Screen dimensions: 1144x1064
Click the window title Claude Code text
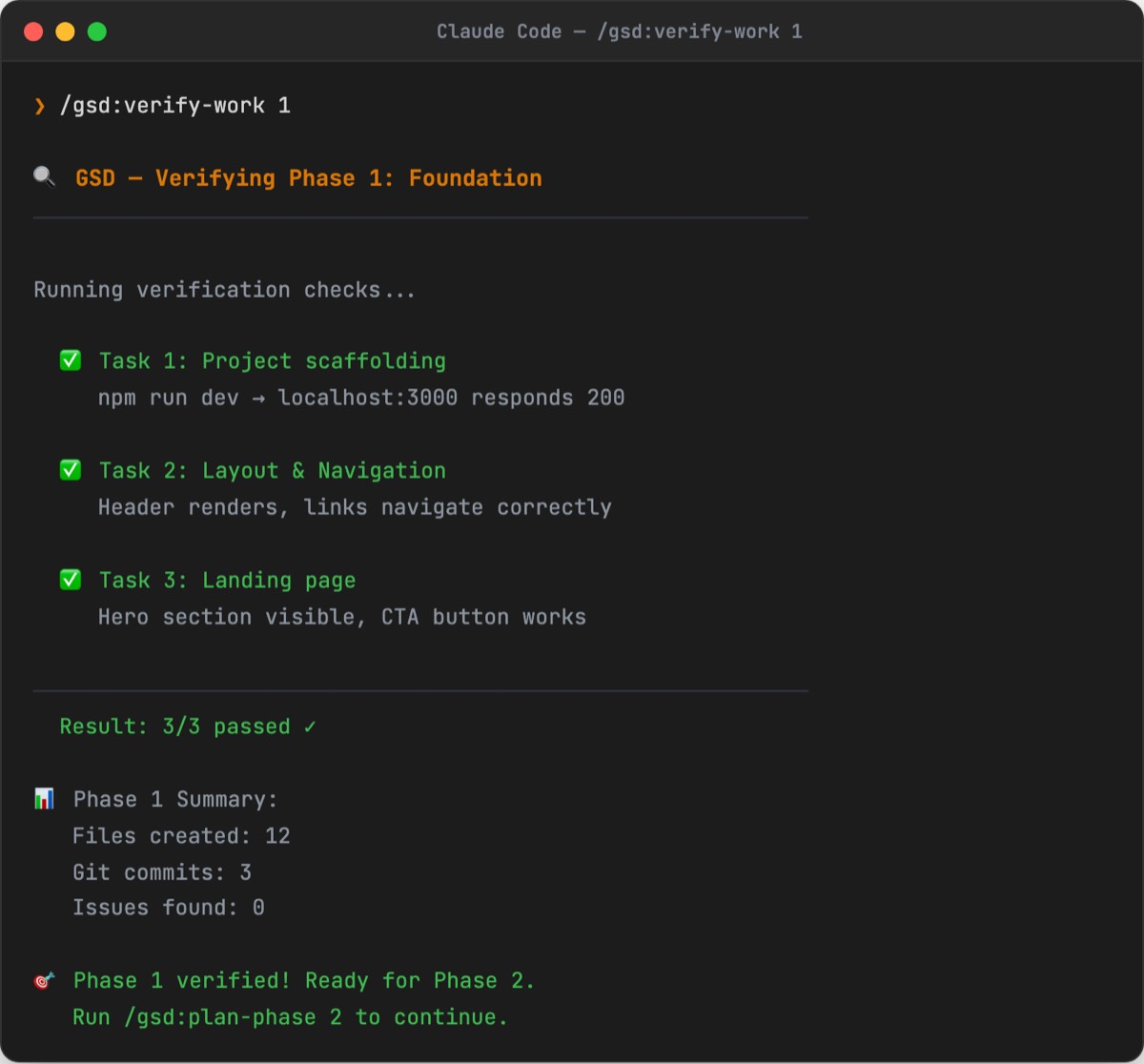click(499, 31)
